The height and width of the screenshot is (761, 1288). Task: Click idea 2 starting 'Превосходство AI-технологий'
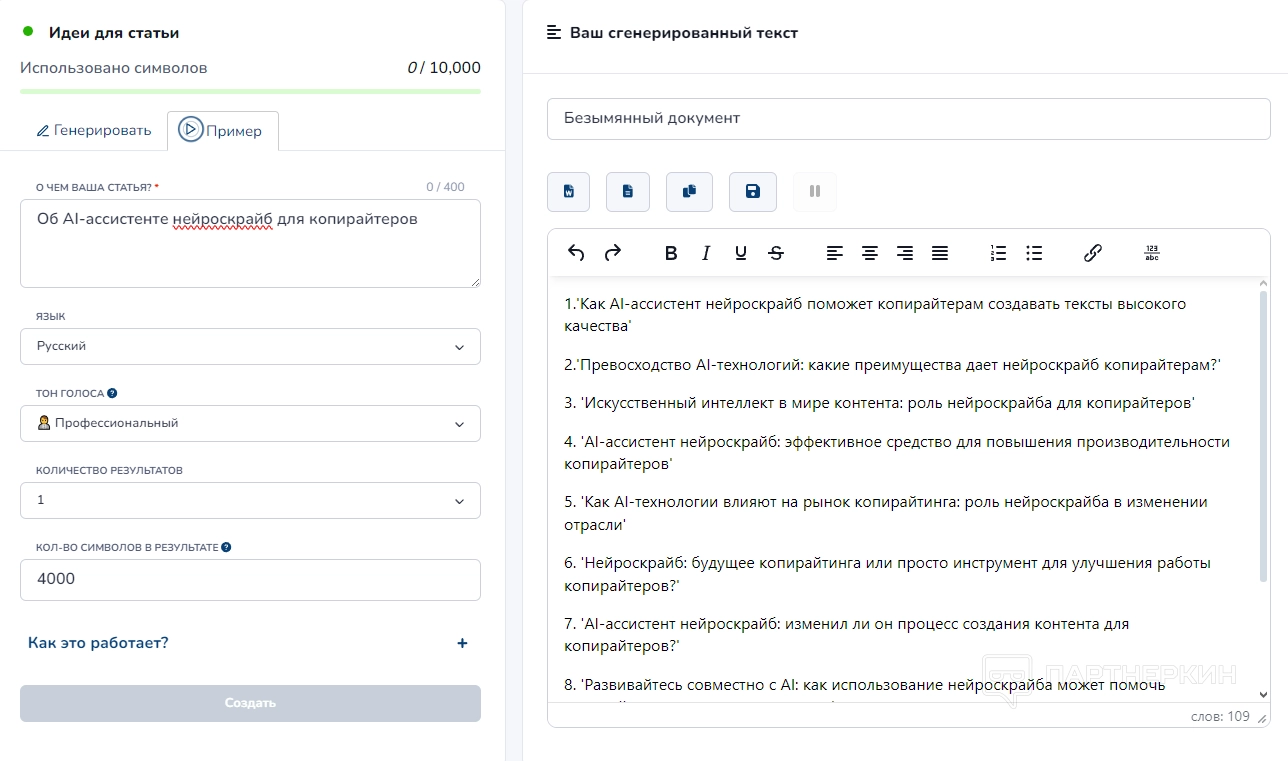[x=892, y=365]
